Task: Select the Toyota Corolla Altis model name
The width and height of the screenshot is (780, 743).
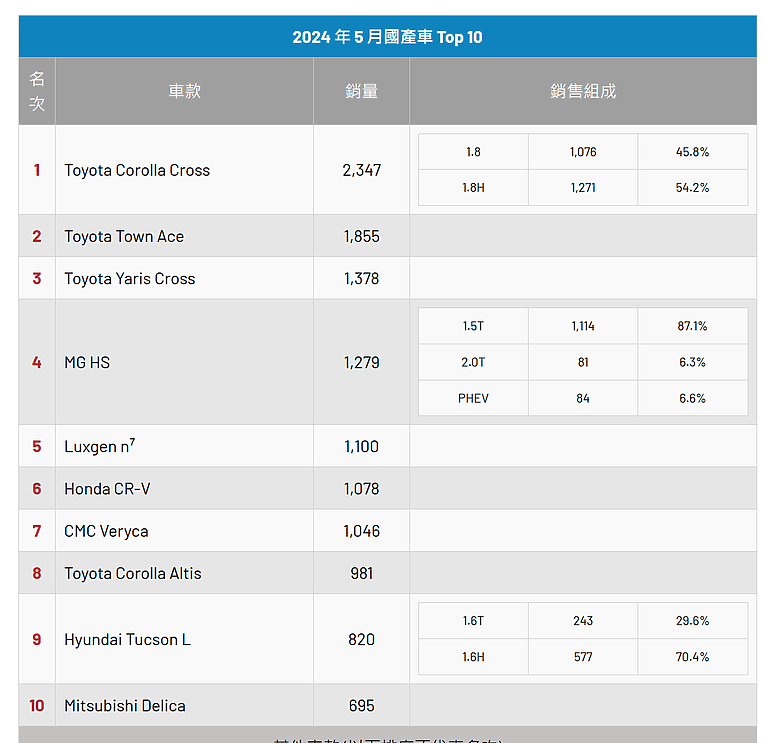Action: pyautogui.click(x=133, y=573)
